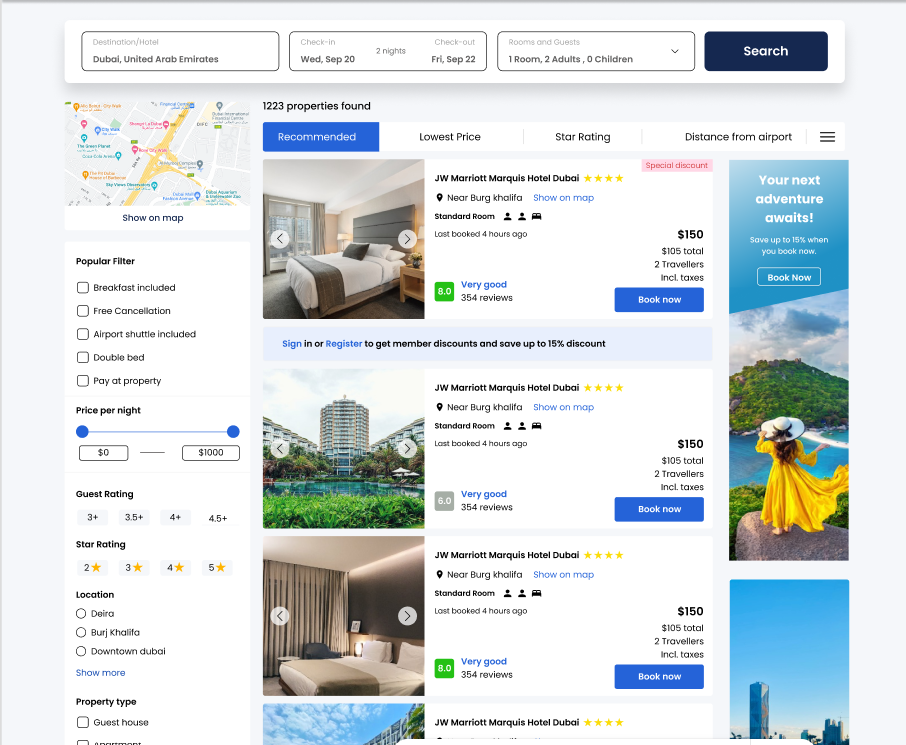Select Deira location radio button

coord(81,613)
